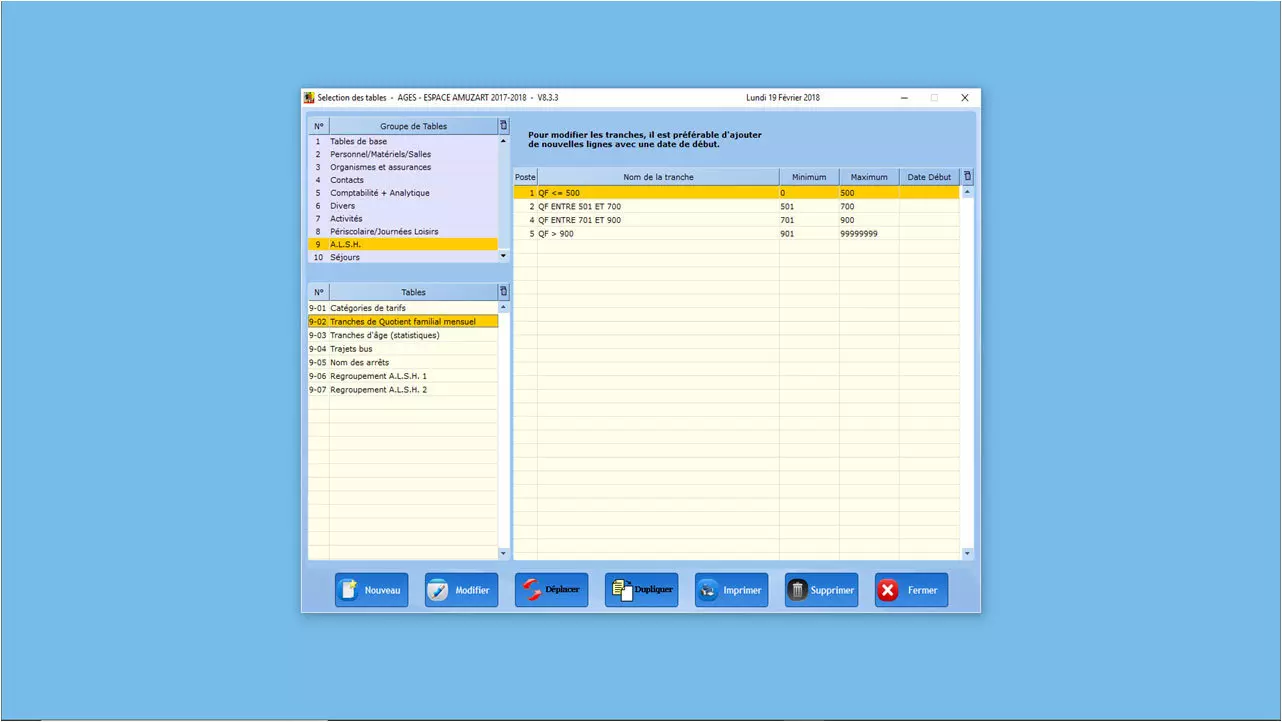This screenshot has width=1282, height=722.
Task: Select group Organismes et assurances
Action: [x=402, y=167]
